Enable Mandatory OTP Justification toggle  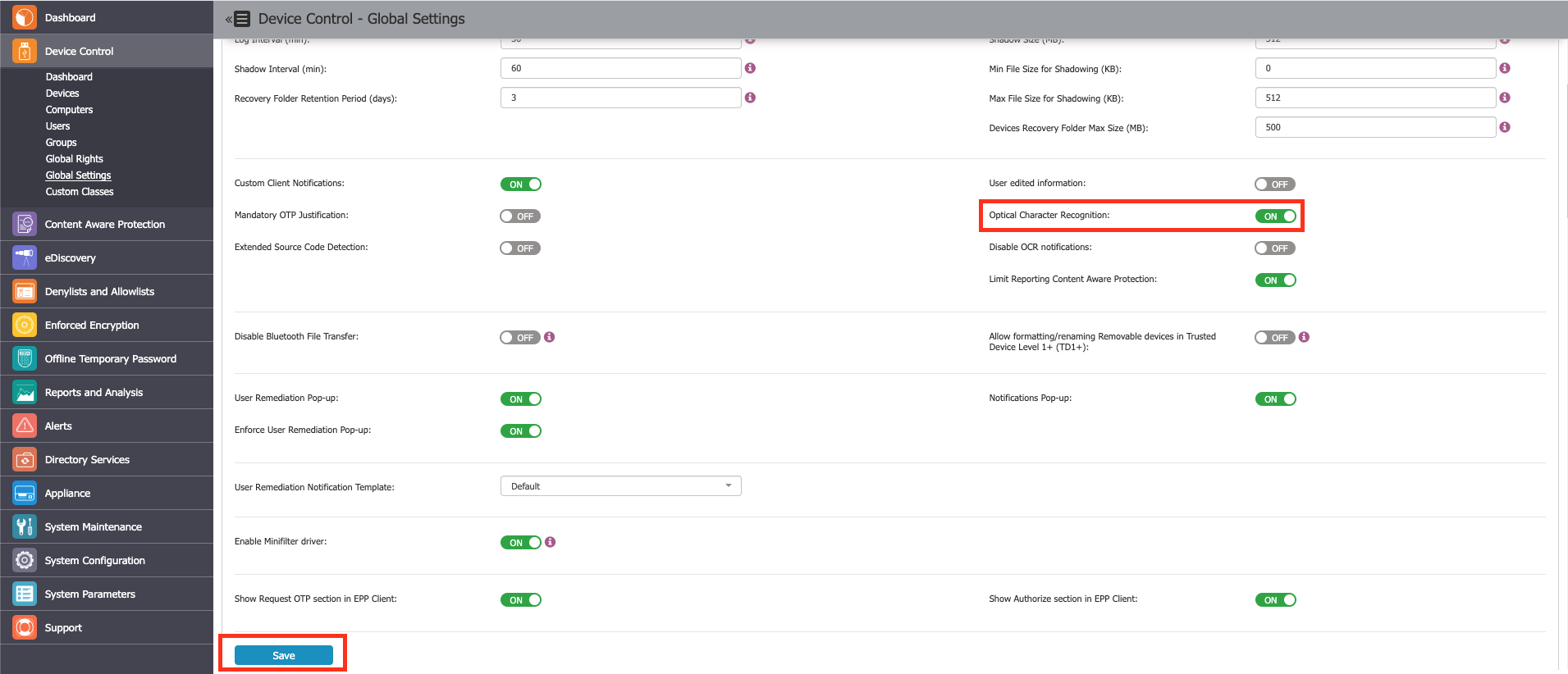pos(520,216)
